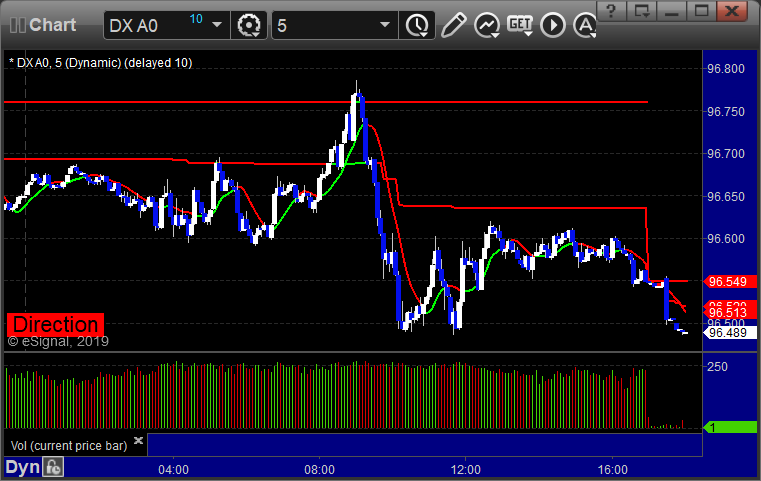Click the 96.800 price axis label
Screen dimensions: 761x481
pos(726,68)
